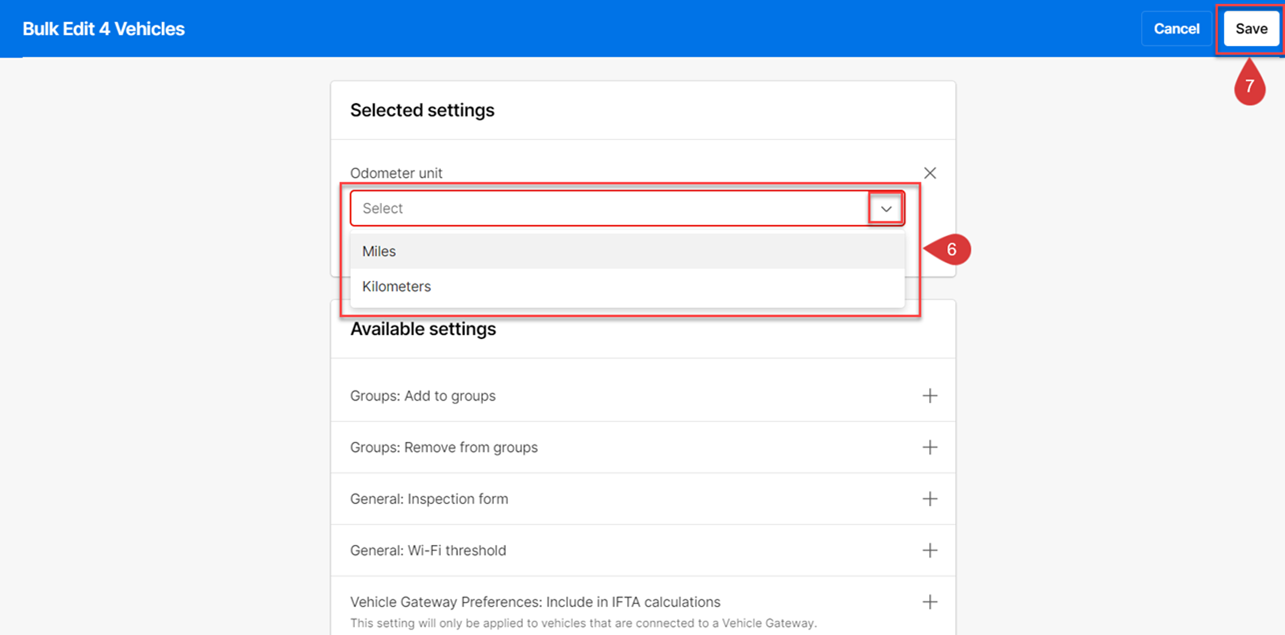Choose Kilometers from the odometer unit list
The image size is (1285, 635).
point(397,287)
